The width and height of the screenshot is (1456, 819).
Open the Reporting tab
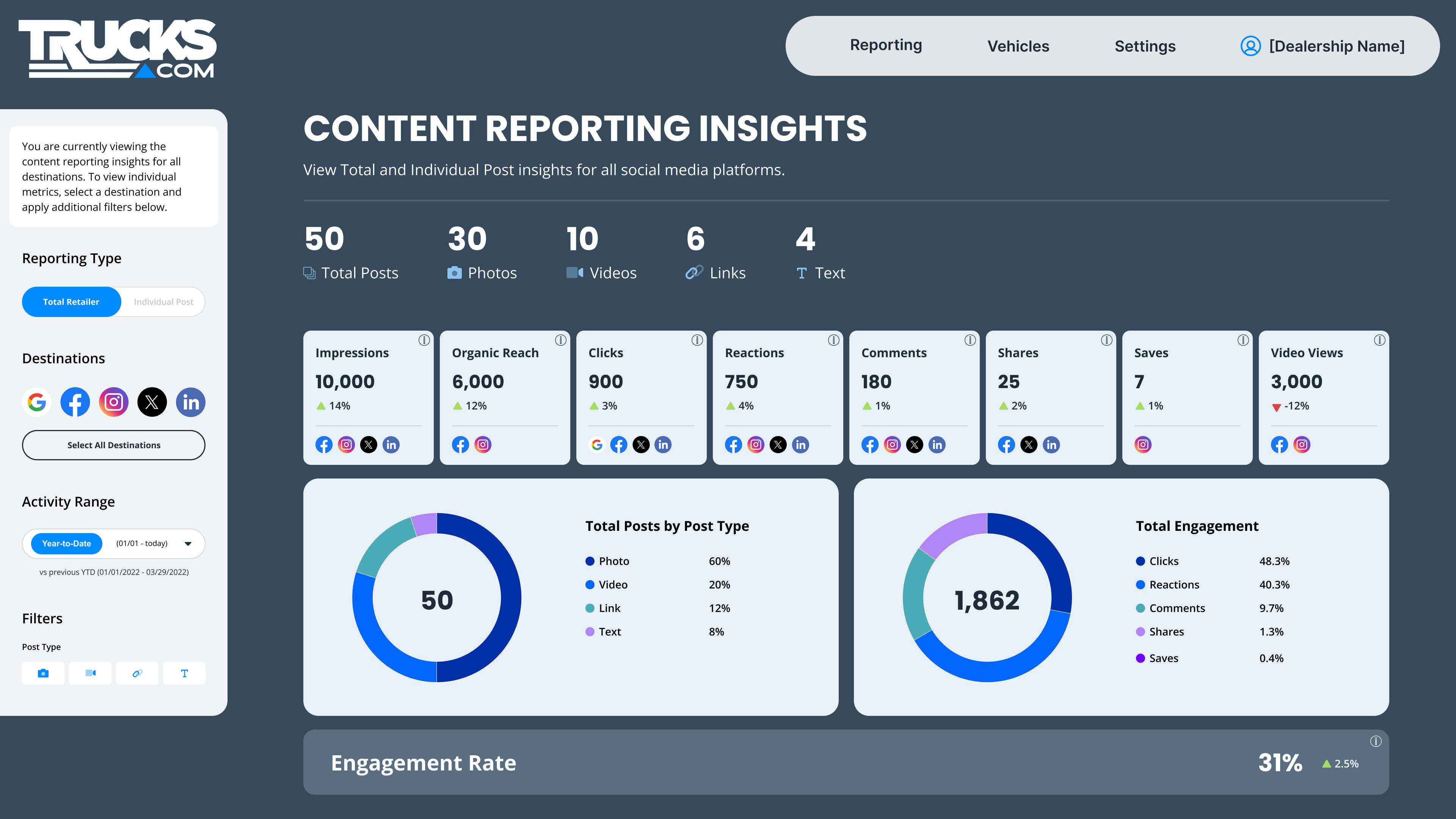tap(886, 45)
